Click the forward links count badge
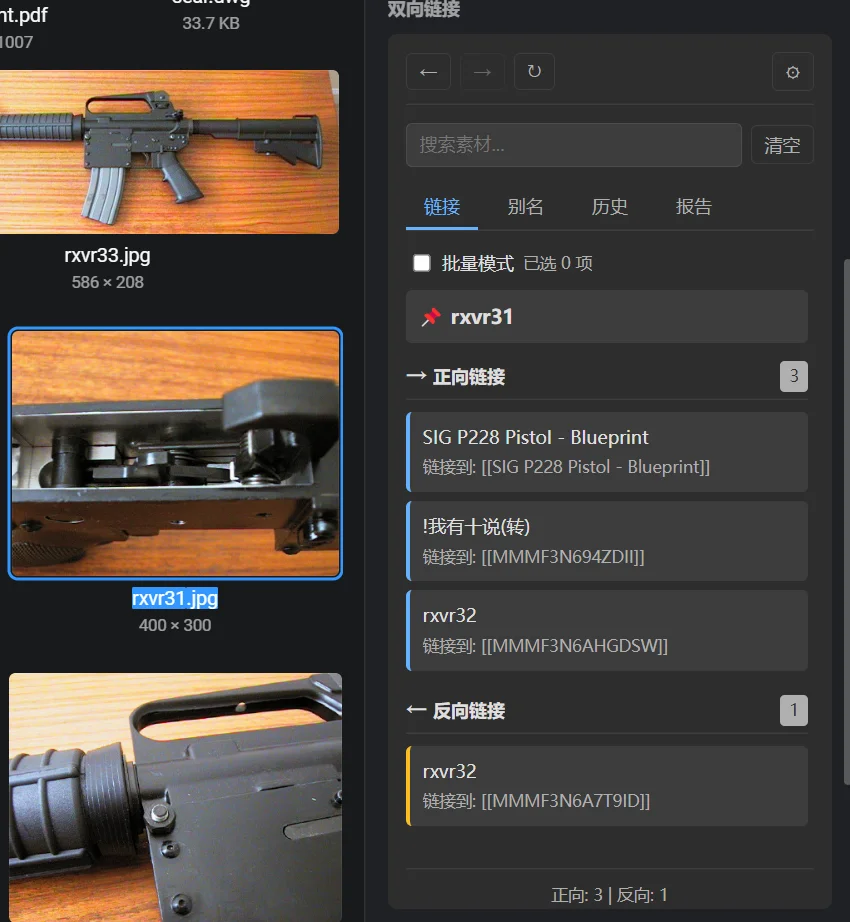The image size is (850, 922). tap(793, 377)
